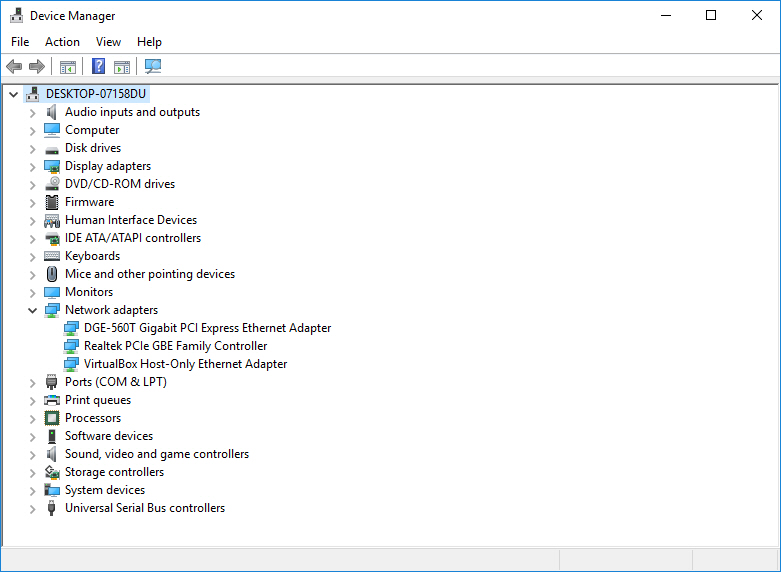Click the Human Interface Devices icon
The width and height of the screenshot is (781, 572).
pyautogui.click(x=52, y=220)
